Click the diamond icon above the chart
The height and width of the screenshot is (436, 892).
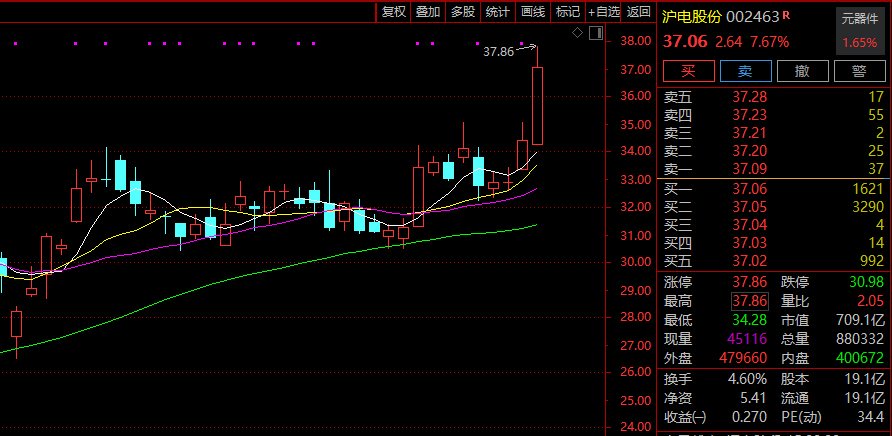(x=577, y=33)
